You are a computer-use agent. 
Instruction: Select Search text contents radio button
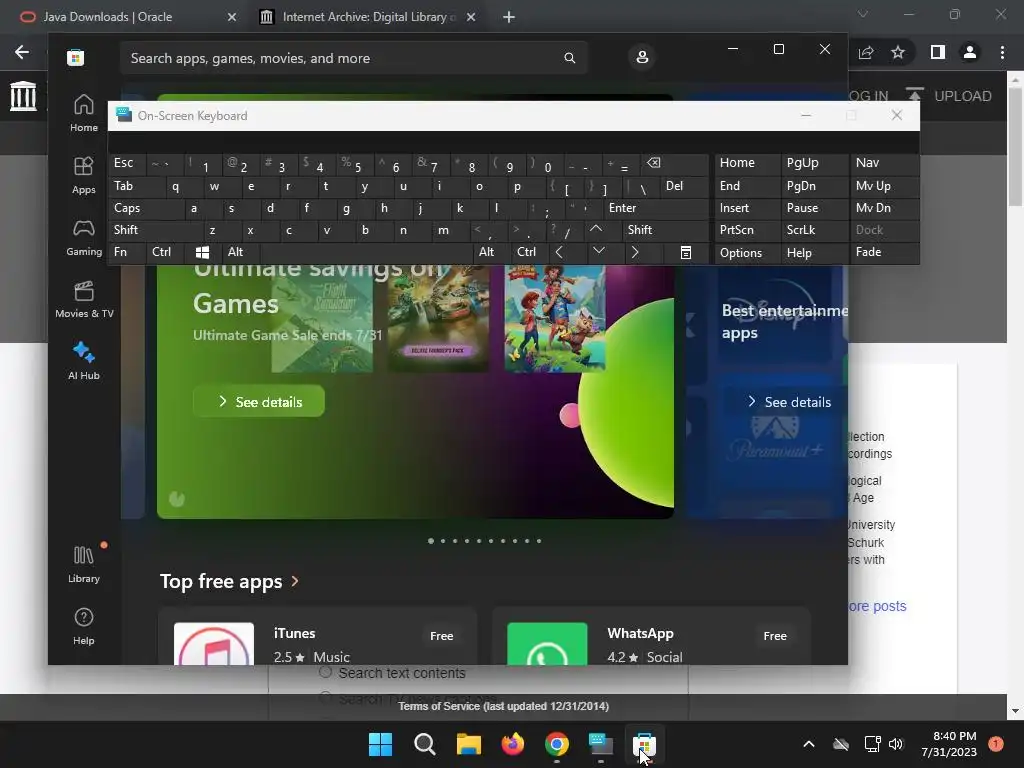pyautogui.click(x=325, y=672)
